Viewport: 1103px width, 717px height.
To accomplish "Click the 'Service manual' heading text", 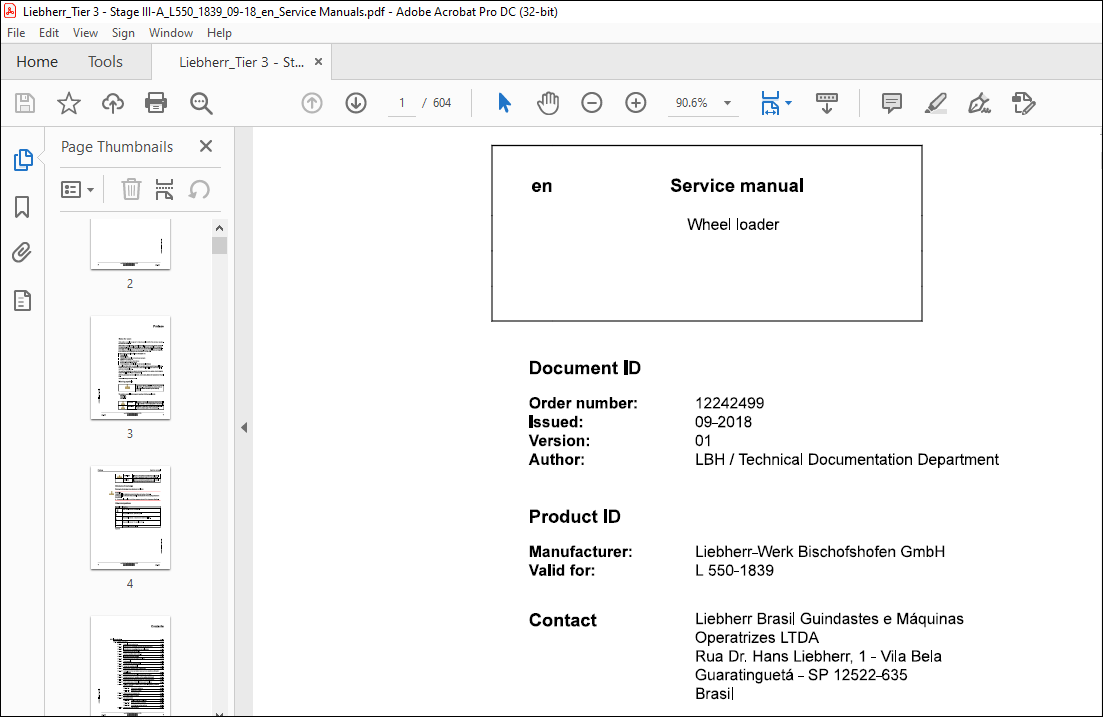I will (x=737, y=186).
